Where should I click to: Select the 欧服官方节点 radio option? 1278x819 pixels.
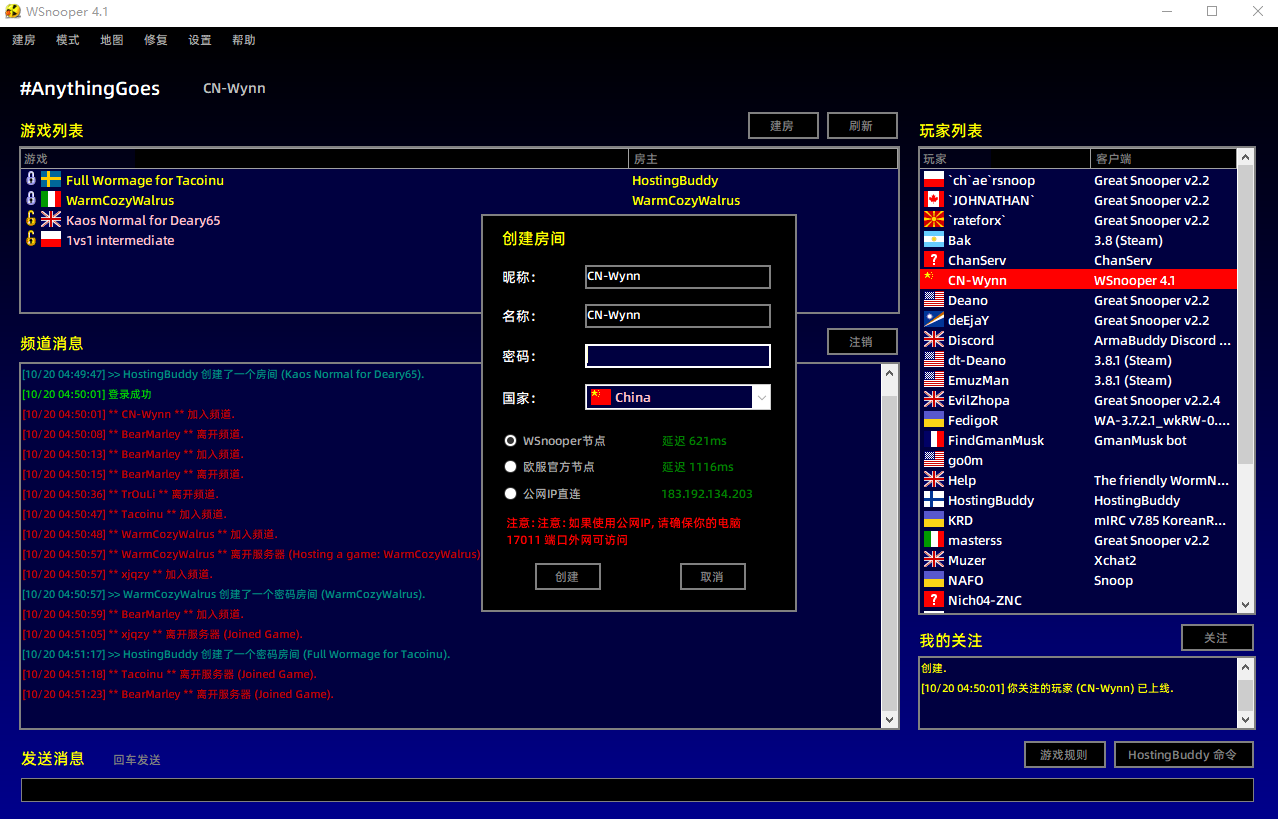(x=511, y=466)
